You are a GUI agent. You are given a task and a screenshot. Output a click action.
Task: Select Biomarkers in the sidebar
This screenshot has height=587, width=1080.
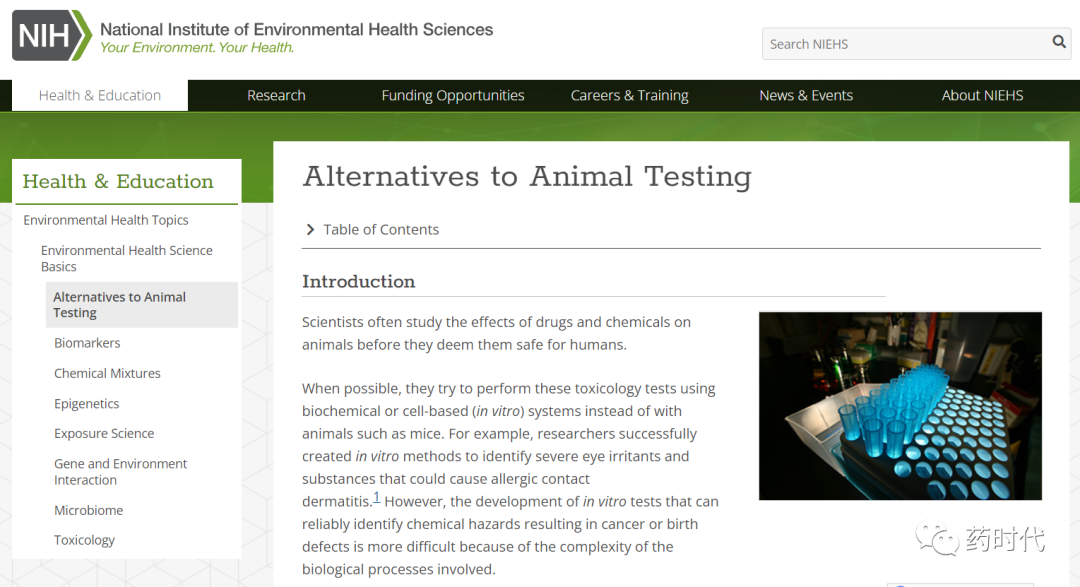click(87, 342)
